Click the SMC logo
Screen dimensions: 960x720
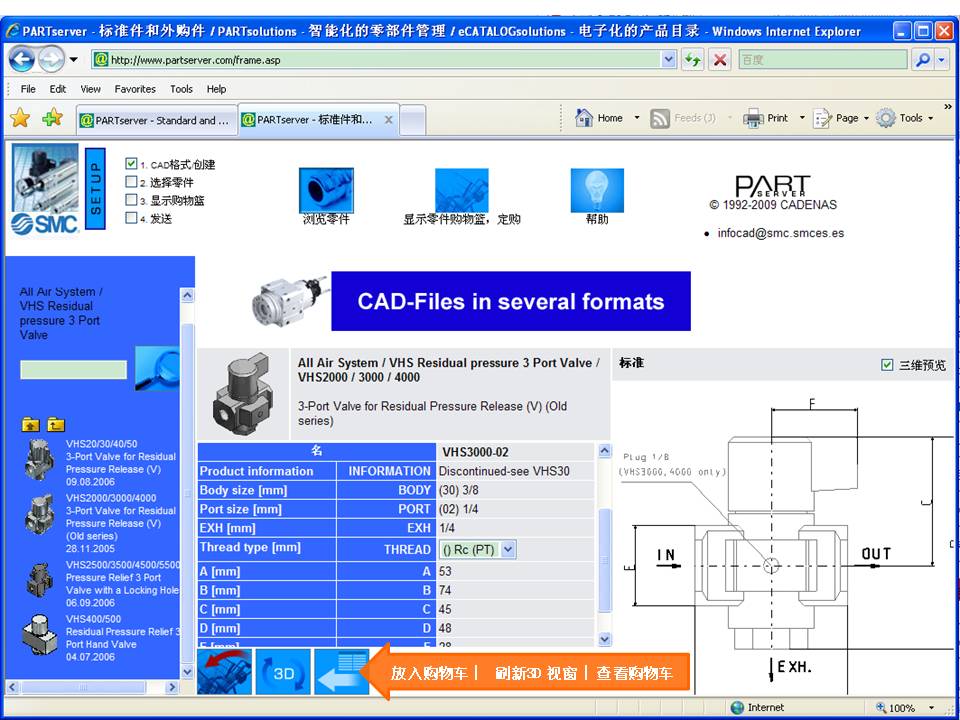(45, 224)
